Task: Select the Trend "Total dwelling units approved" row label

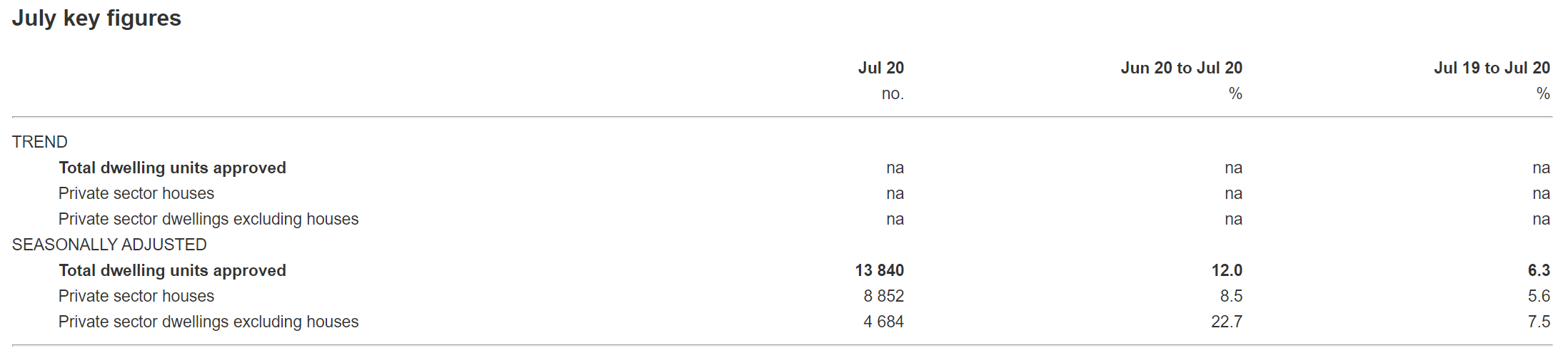Action: point(172,168)
